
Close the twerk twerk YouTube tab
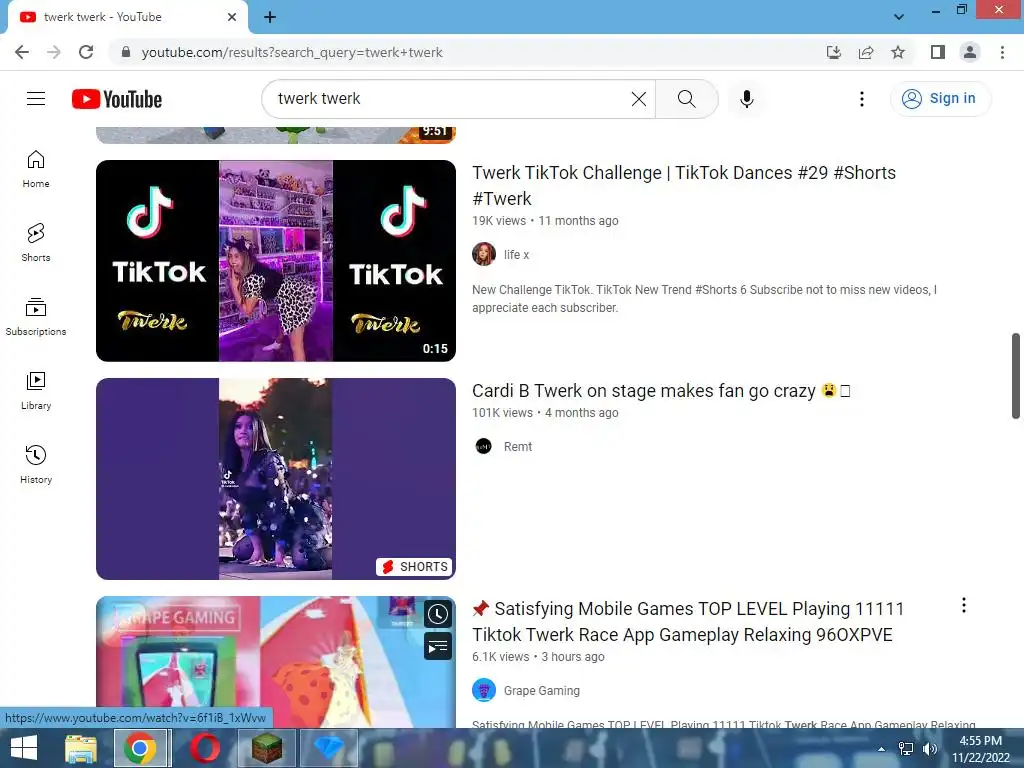tap(232, 17)
